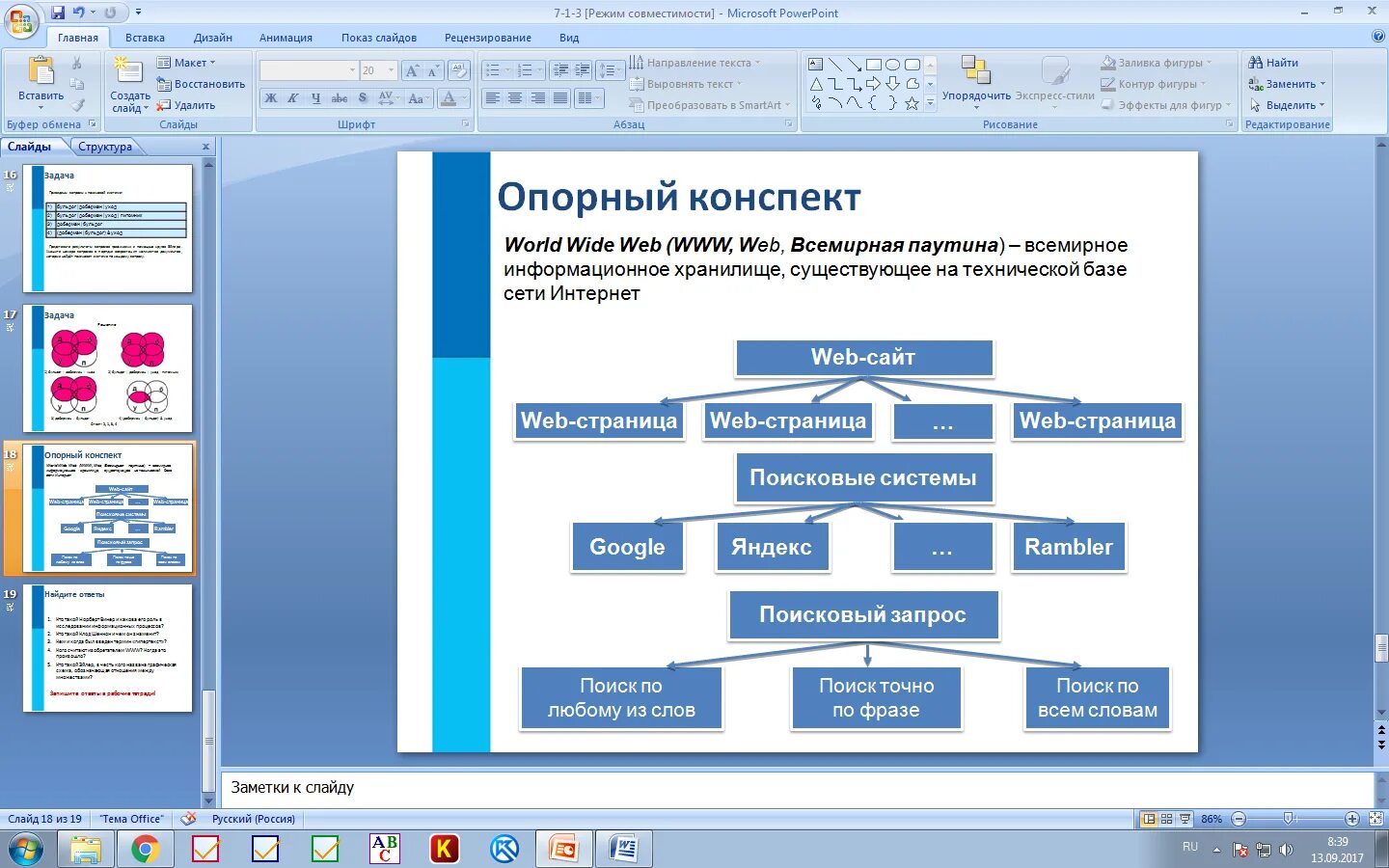Click Удалить slide button
This screenshot has width=1389, height=868.
[x=187, y=105]
